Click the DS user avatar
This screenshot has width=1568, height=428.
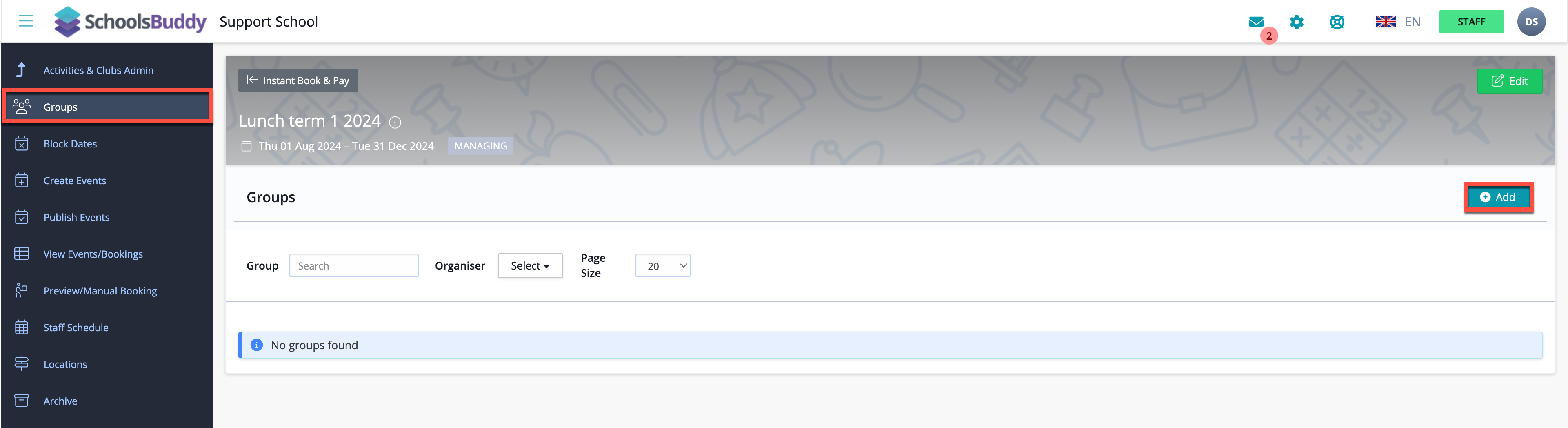(x=1531, y=22)
